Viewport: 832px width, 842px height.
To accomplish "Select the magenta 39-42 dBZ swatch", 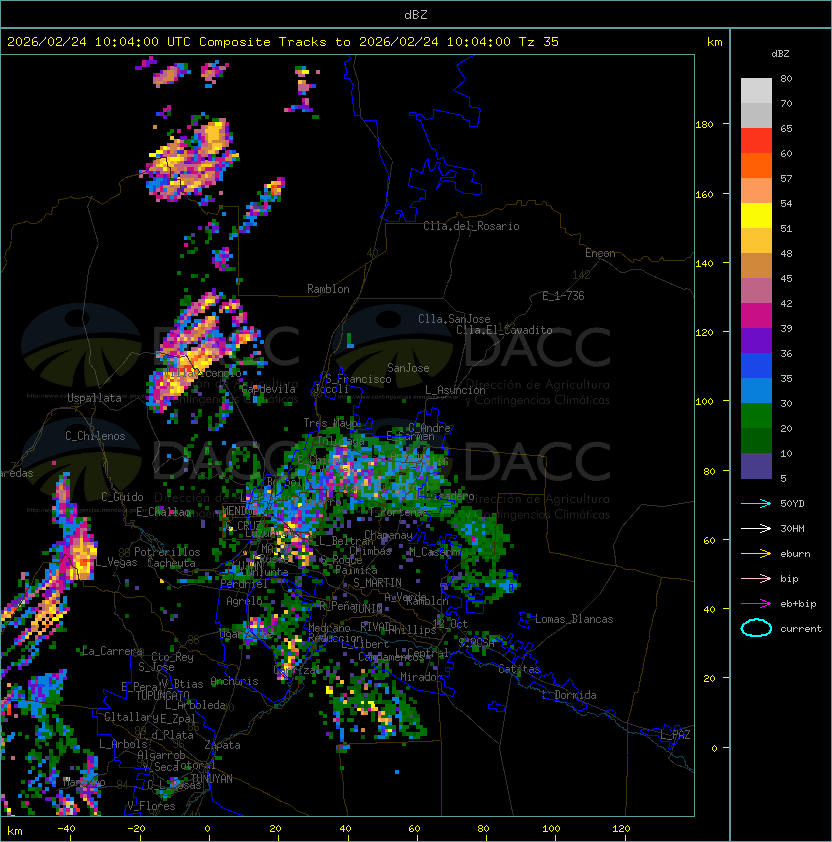I will click(756, 316).
